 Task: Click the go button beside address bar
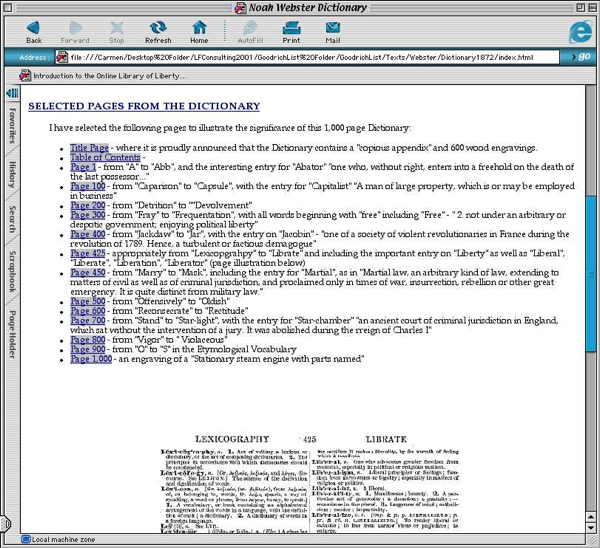coord(581,57)
